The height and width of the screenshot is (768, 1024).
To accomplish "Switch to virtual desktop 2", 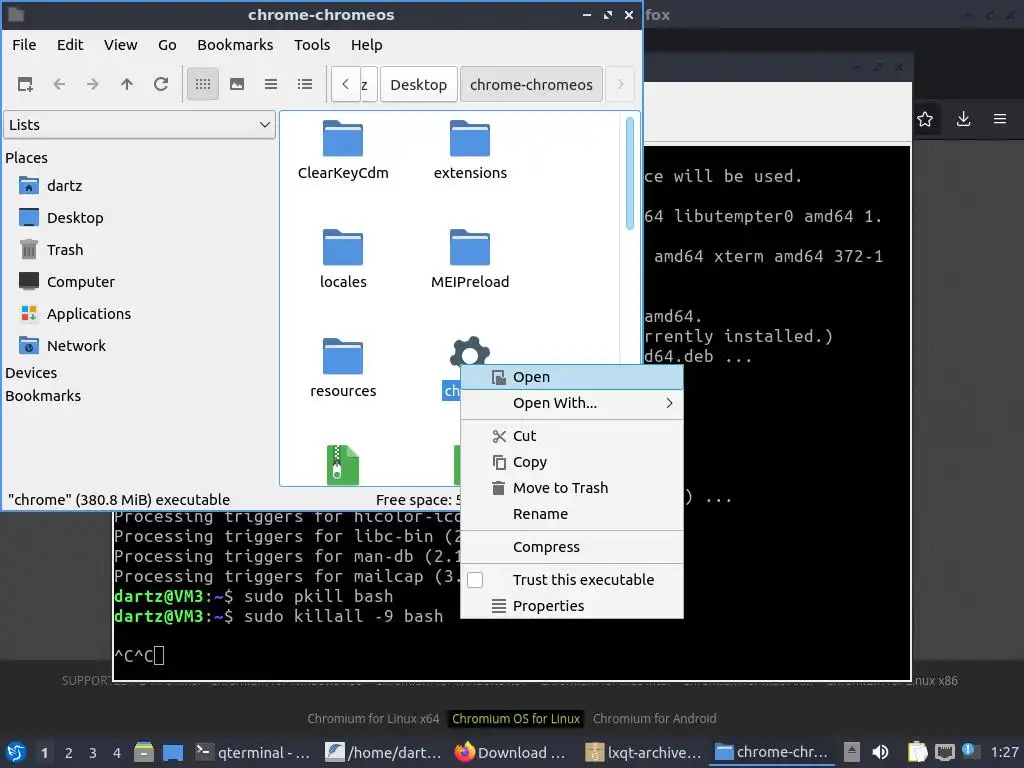I will [x=69, y=753].
